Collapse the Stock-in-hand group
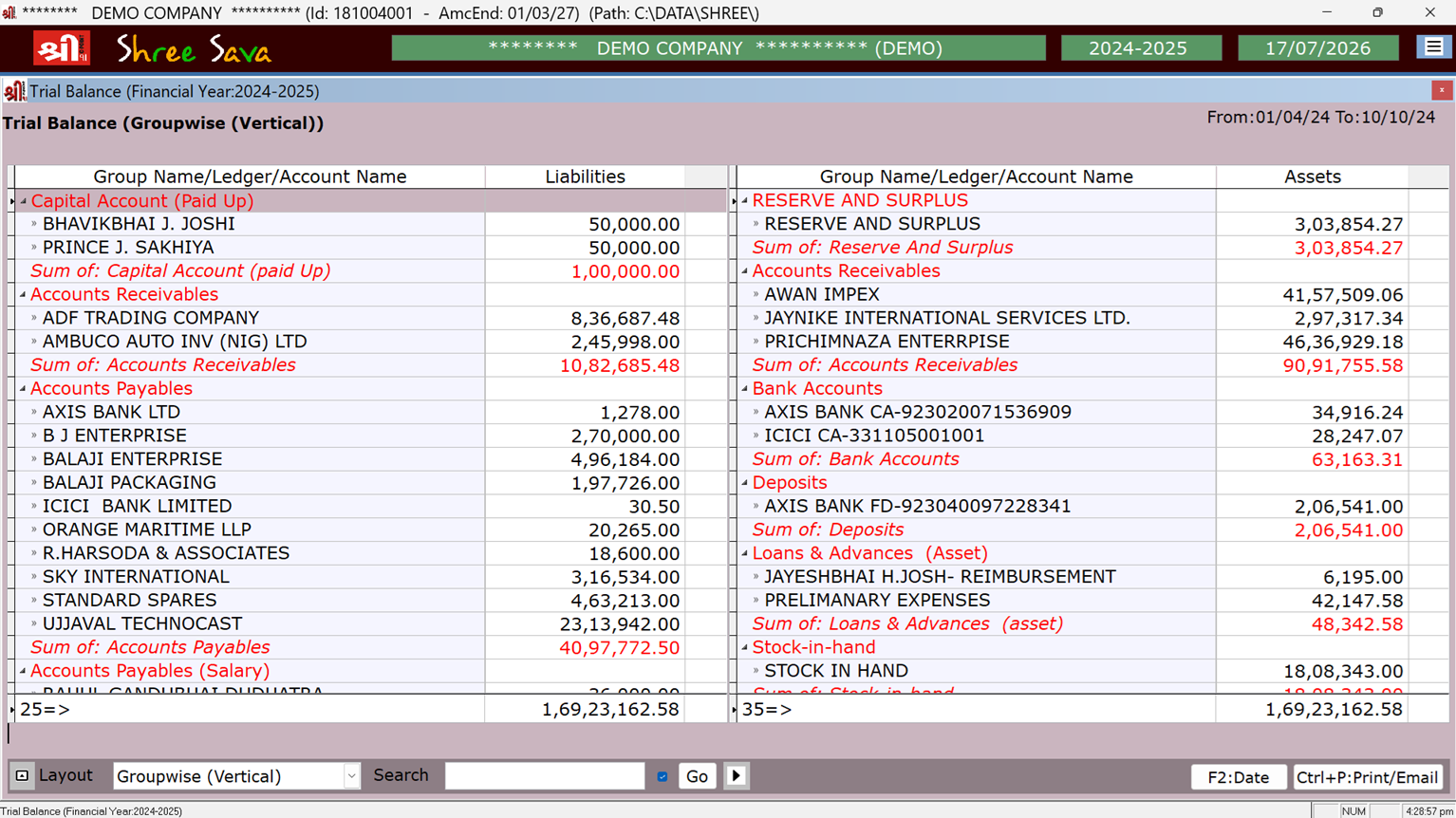 (x=745, y=647)
